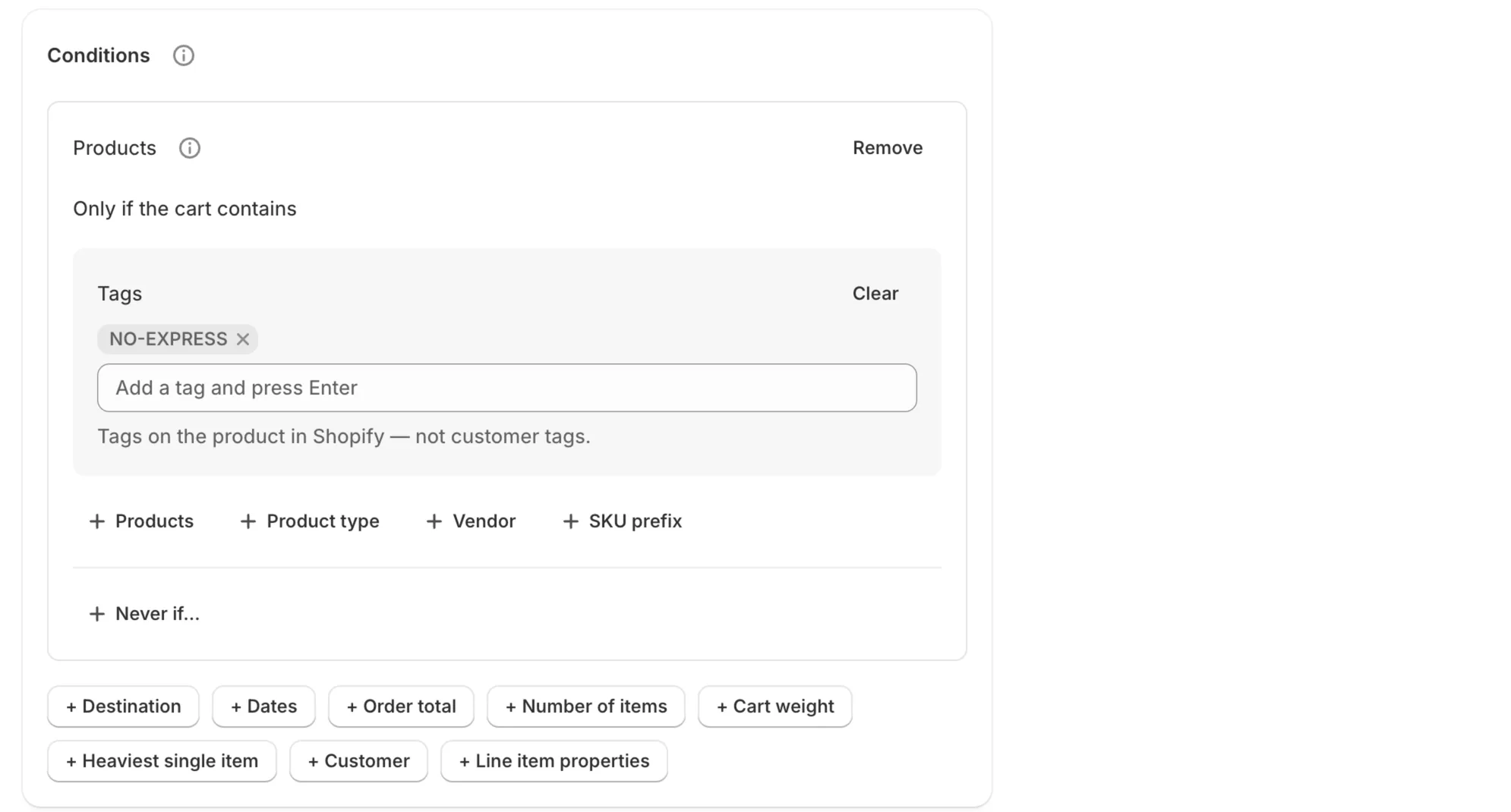
Task: Add a Vendor filter
Action: coord(471,521)
